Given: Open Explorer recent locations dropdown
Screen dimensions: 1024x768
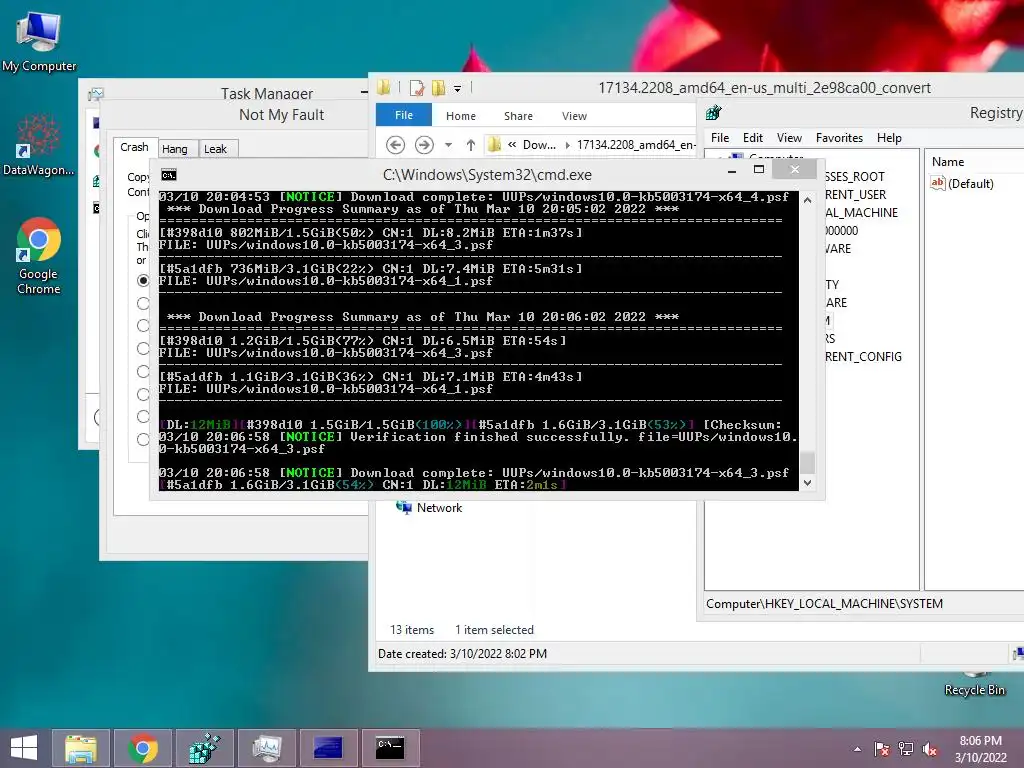Looking at the screenshot, I should point(448,145).
